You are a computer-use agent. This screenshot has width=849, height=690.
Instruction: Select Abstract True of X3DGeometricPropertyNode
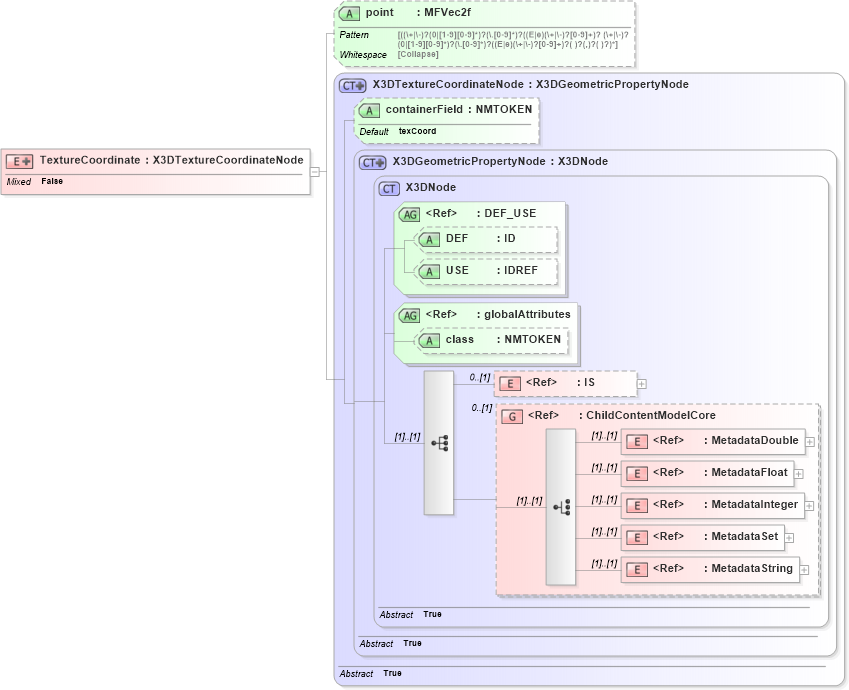(x=390, y=643)
